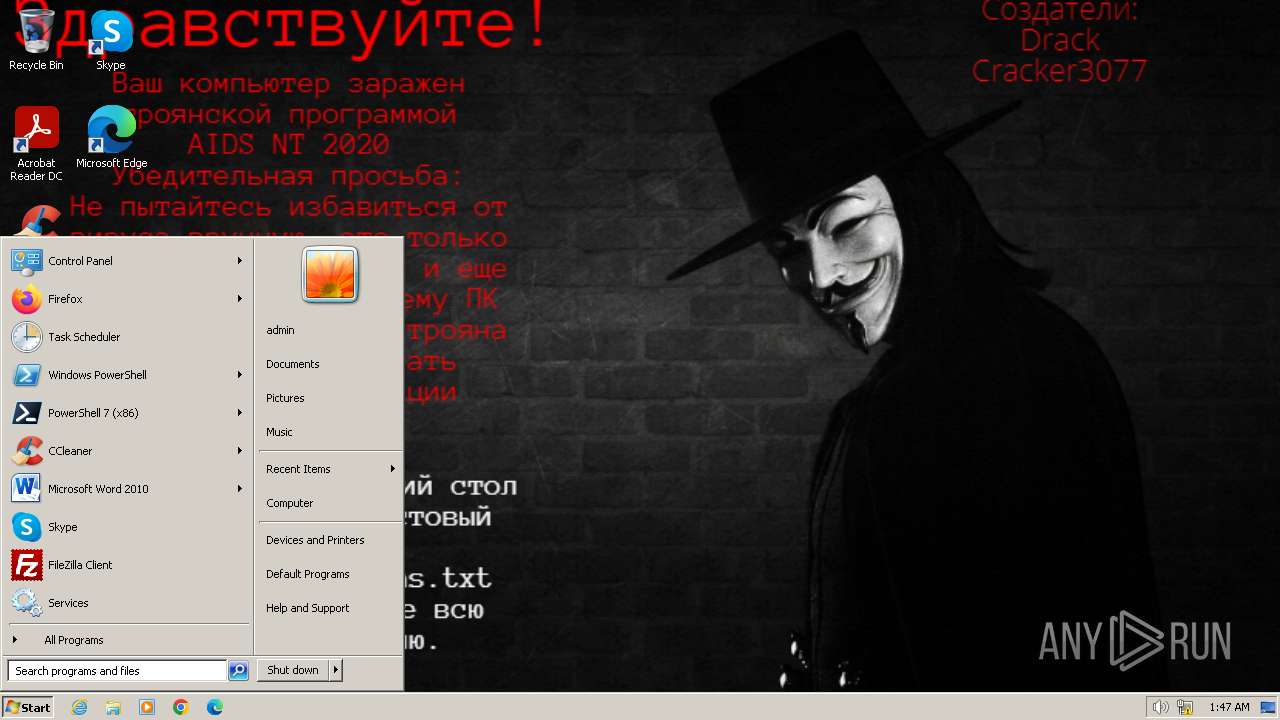Click the Shut down button
The image size is (1280, 720).
[x=293, y=670]
